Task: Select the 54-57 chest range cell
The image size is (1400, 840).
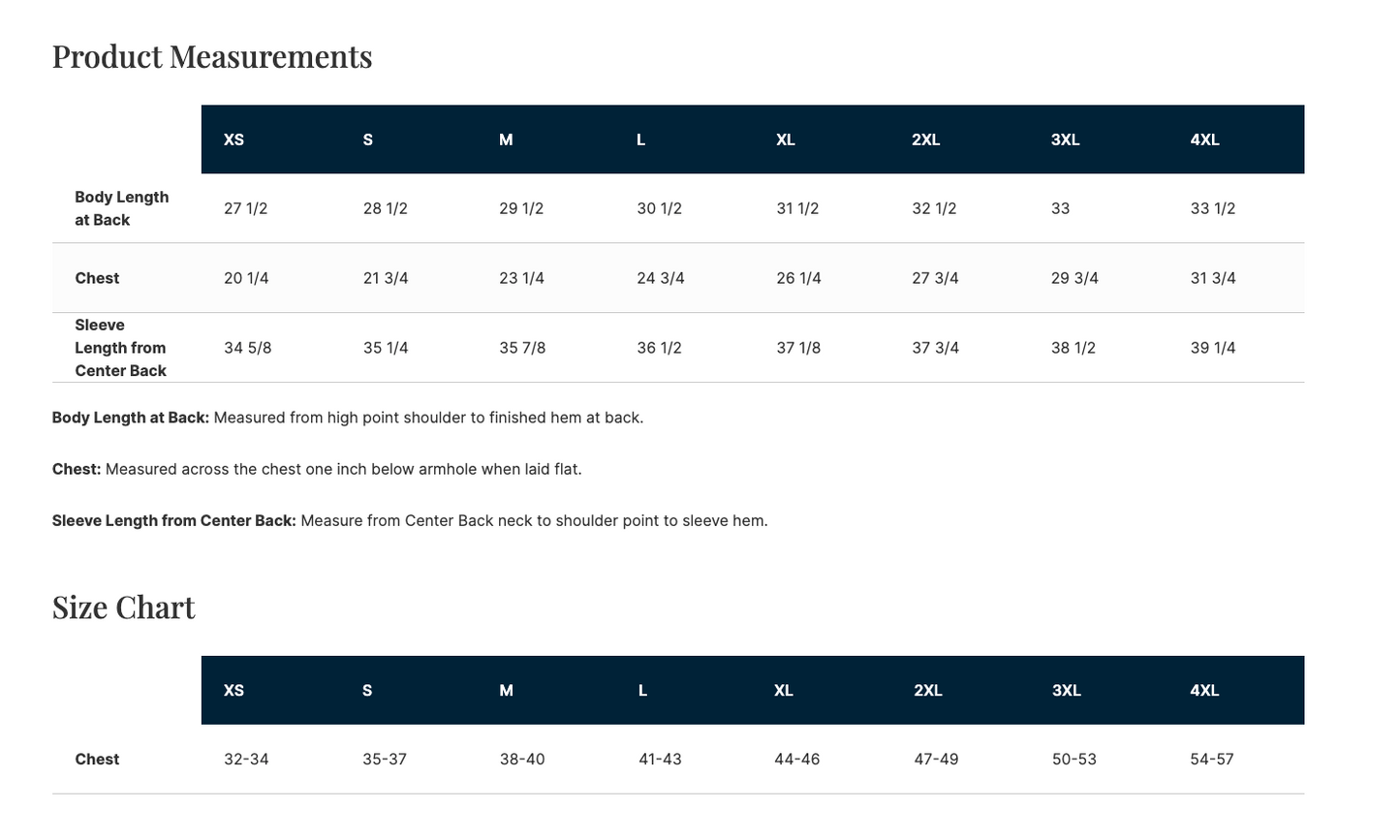Action: click(x=1211, y=760)
